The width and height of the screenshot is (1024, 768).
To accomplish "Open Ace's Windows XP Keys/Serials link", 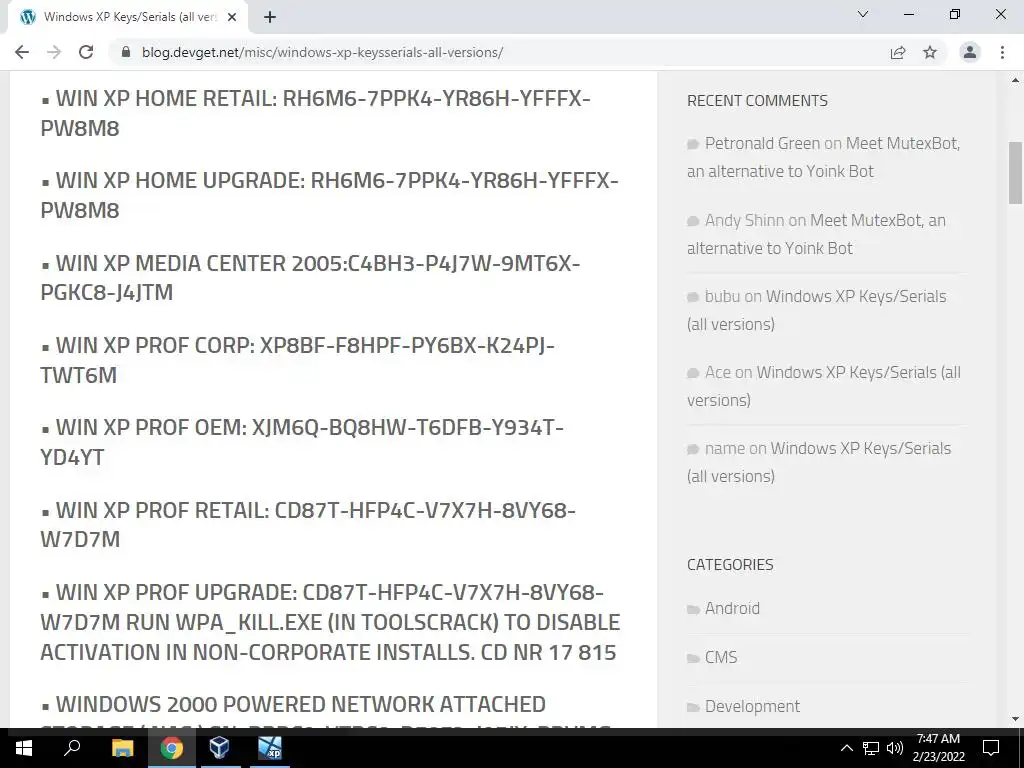I will (824, 387).
